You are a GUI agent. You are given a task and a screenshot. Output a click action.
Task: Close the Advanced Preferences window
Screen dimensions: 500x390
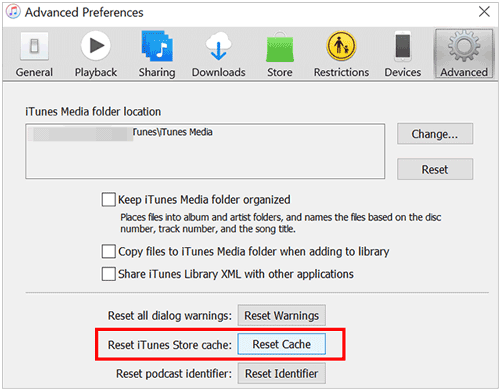[x=484, y=12]
